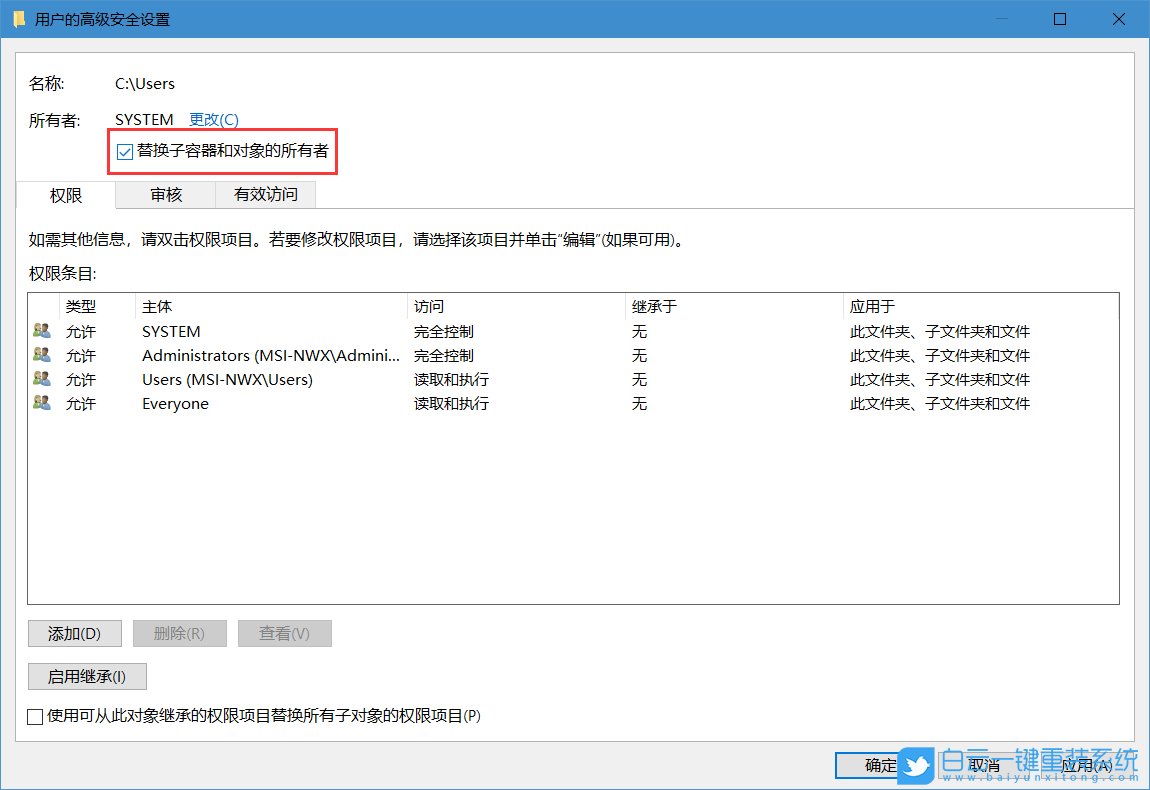The height and width of the screenshot is (790, 1150).
Task: Enable 使用可从此对象继承的权限项目替换所有子对象的权限项目
Action: pos(34,716)
